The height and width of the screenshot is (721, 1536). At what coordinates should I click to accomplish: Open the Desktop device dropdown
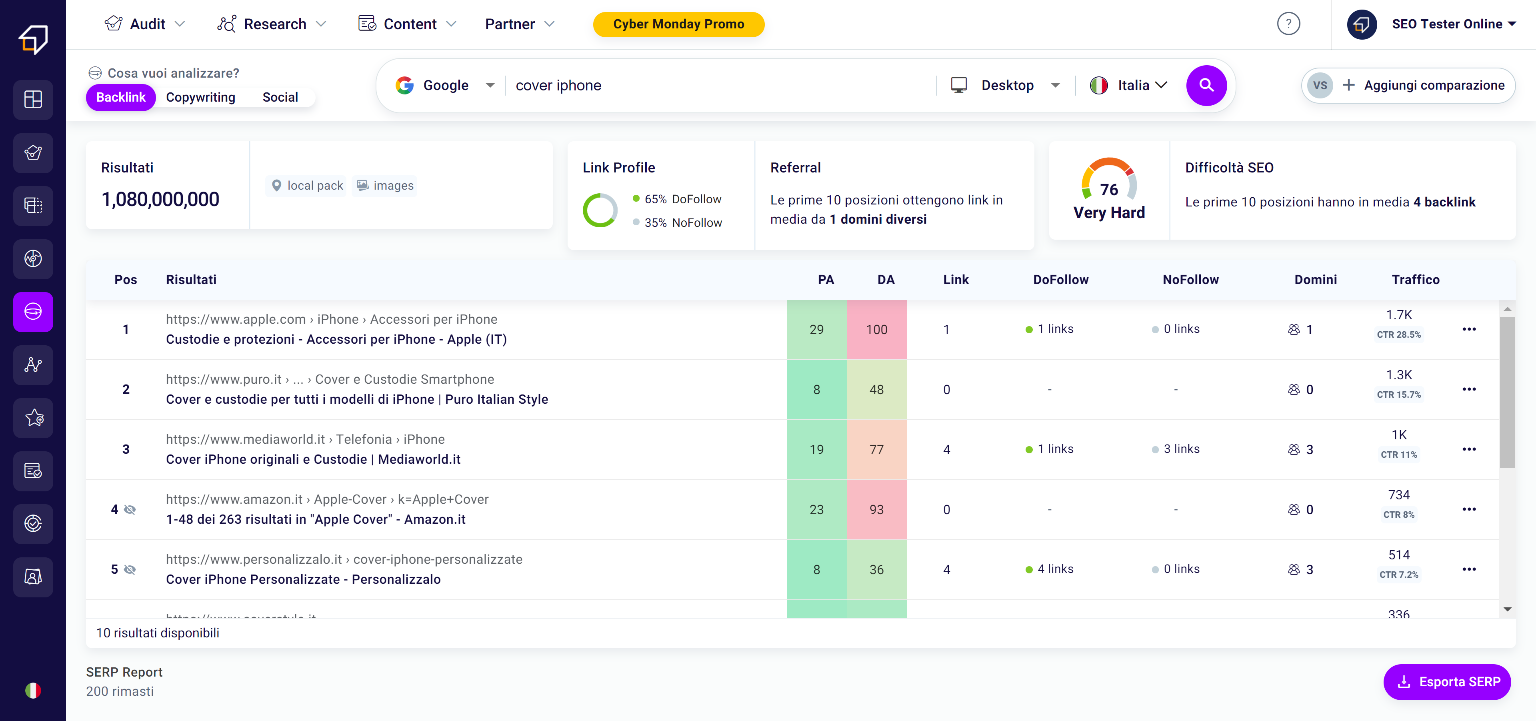pyautogui.click(x=1005, y=85)
